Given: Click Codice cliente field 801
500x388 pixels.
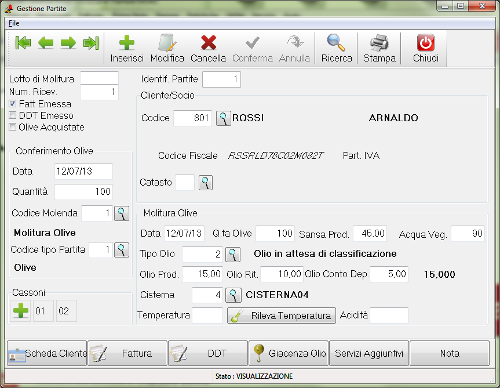Looking at the screenshot, I should 192,118.
